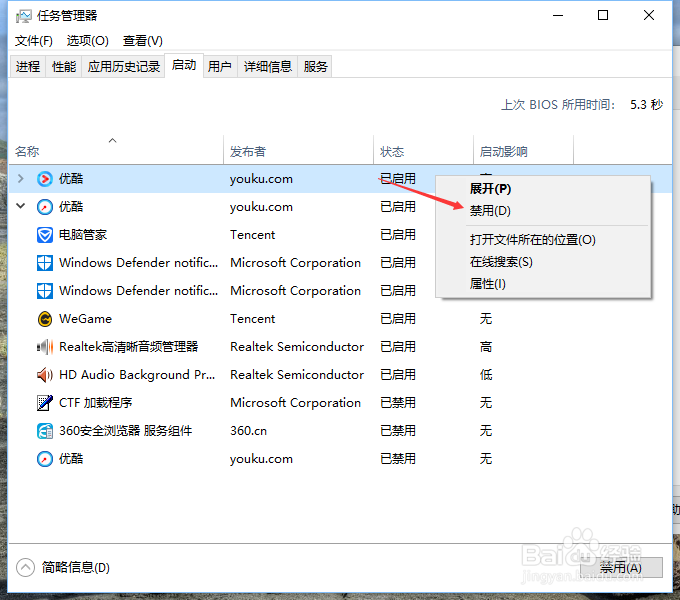The width and height of the screenshot is (680, 600).
Task: Click the 5.3 秒 BIOS time value
Action: pyautogui.click(x=647, y=104)
